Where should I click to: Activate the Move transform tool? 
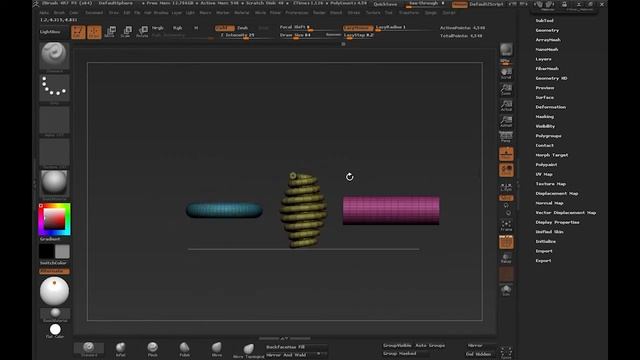(x=110, y=32)
